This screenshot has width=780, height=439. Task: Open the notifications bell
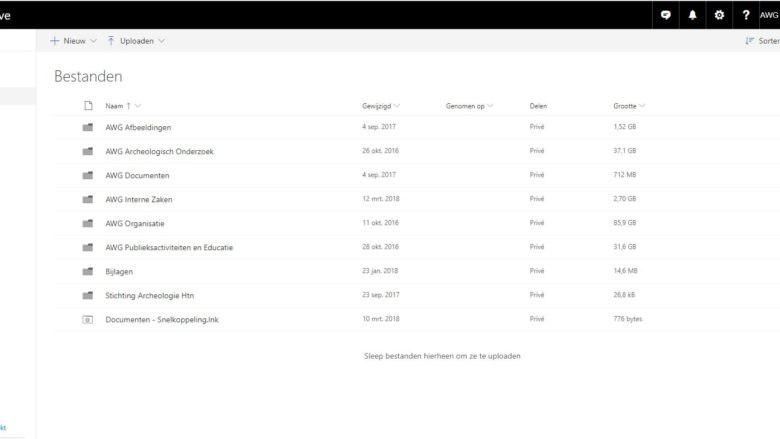pyautogui.click(x=692, y=15)
